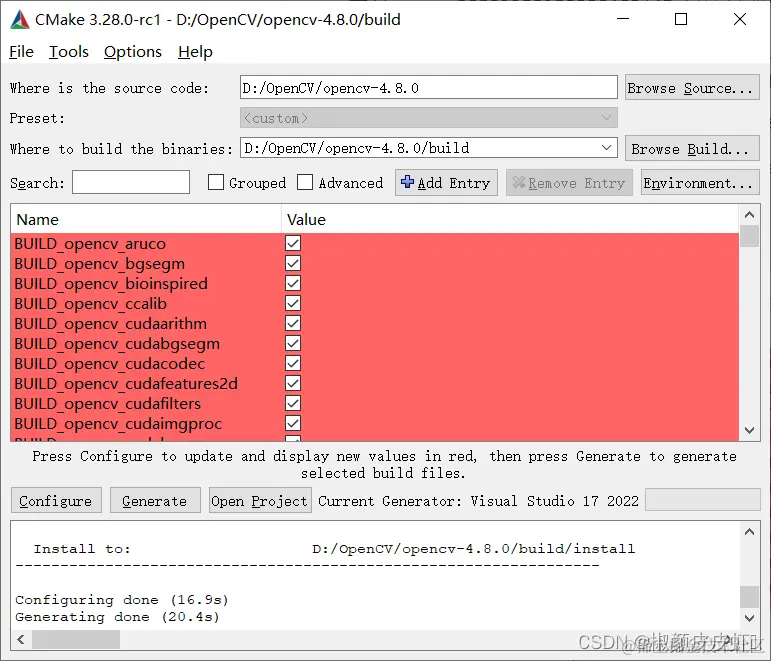Open the Preset custom dropdown
Image resolution: width=771 pixels, height=661 pixels.
click(429, 118)
